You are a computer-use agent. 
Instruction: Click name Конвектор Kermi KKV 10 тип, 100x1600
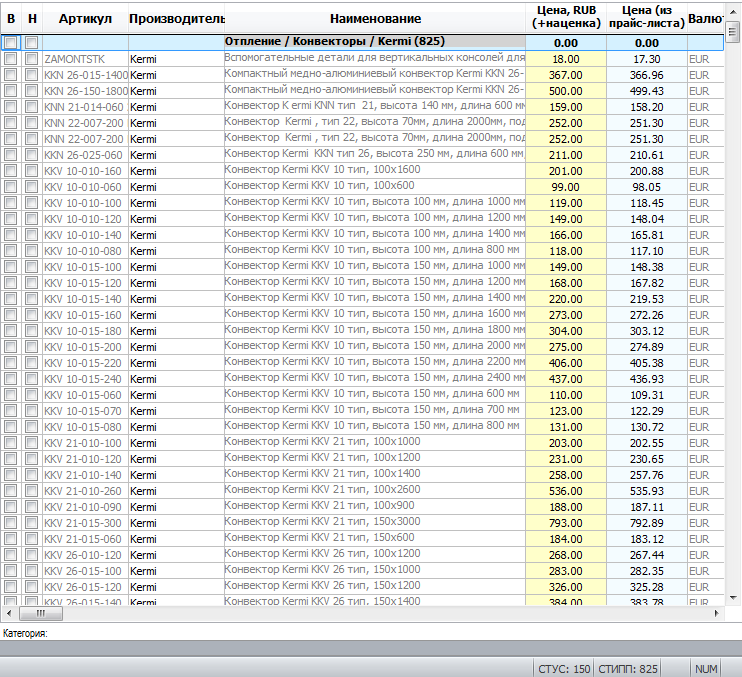(x=322, y=169)
